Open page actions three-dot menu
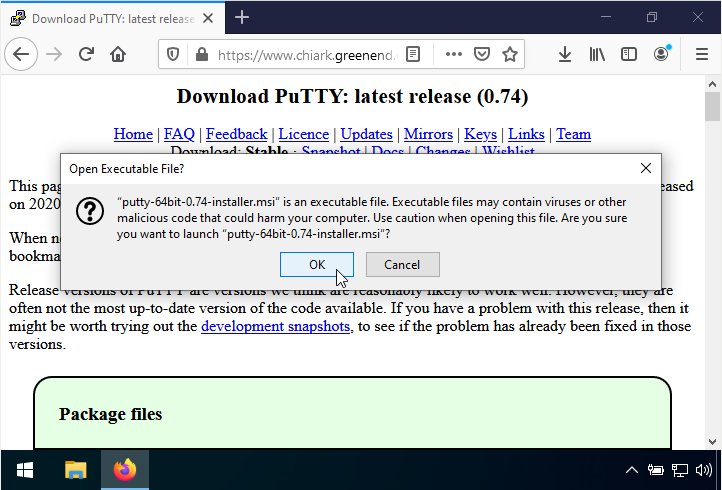Viewport: 722px width, 490px height. [x=454, y=55]
